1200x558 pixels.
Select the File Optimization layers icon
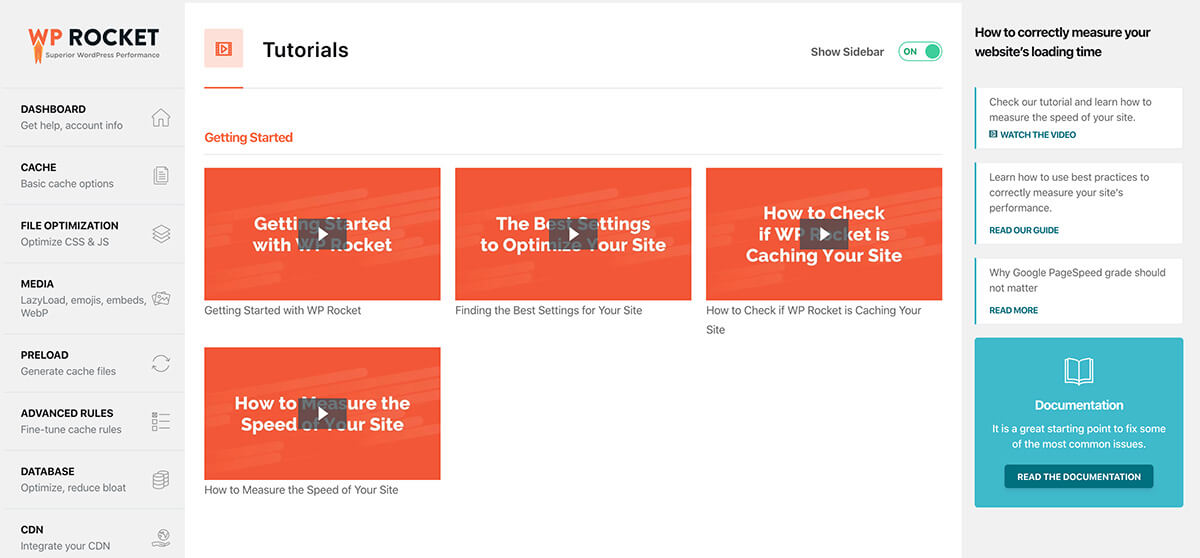point(160,234)
